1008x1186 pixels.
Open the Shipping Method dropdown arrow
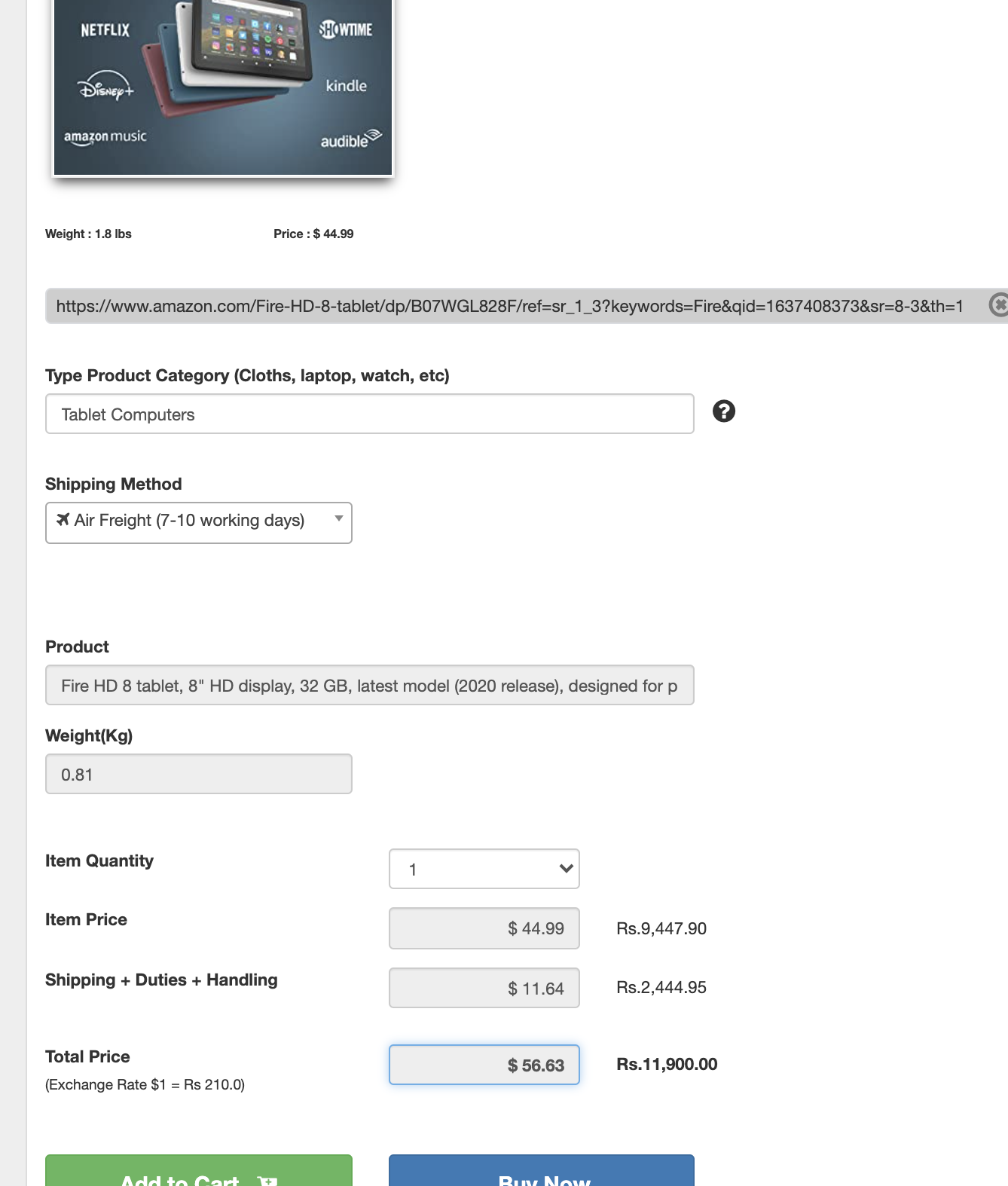[339, 518]
